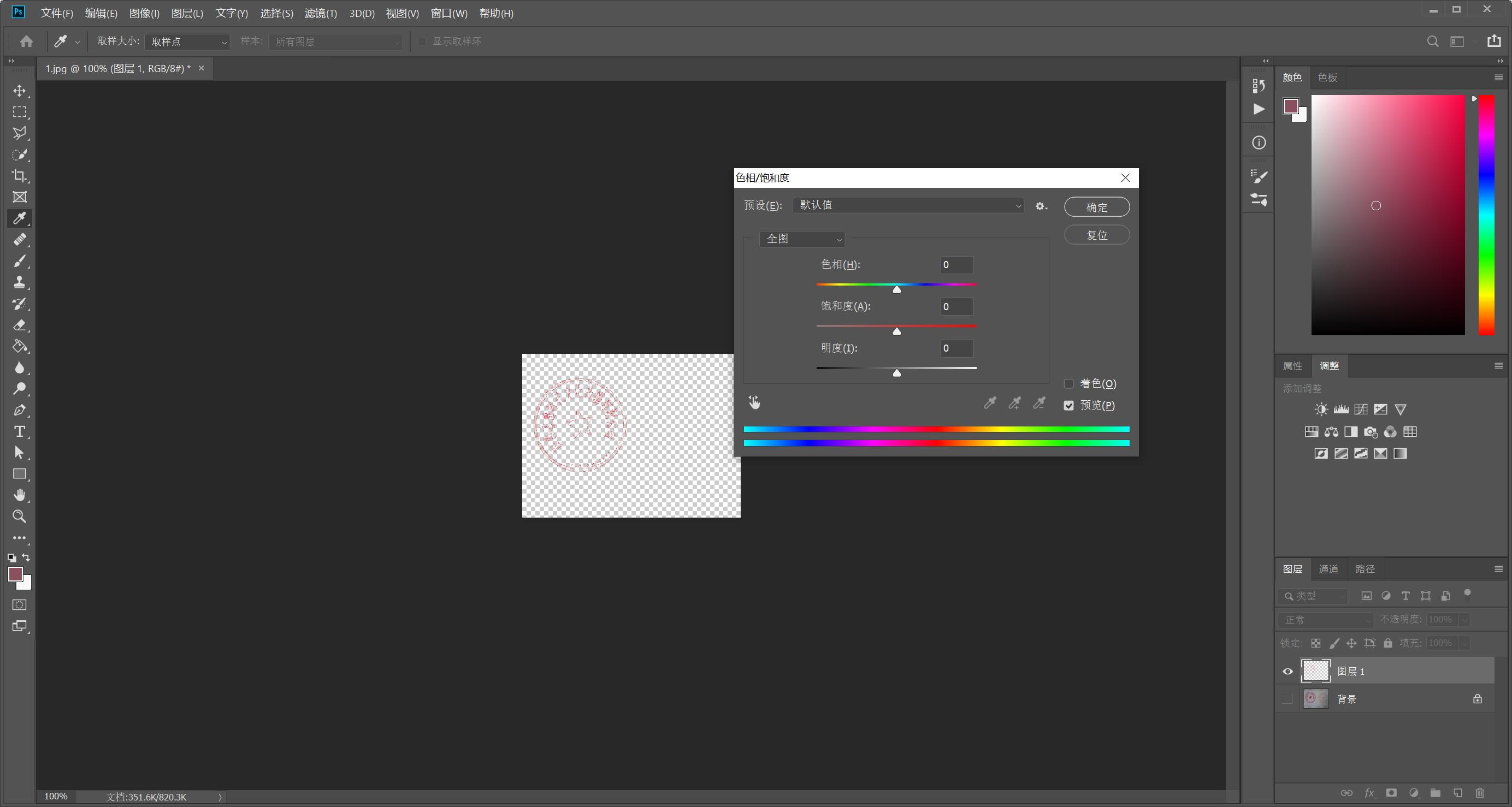Toggle Quick Mask mode icon
Viewport: 1512px width, 807px height.
click(19, 604)
